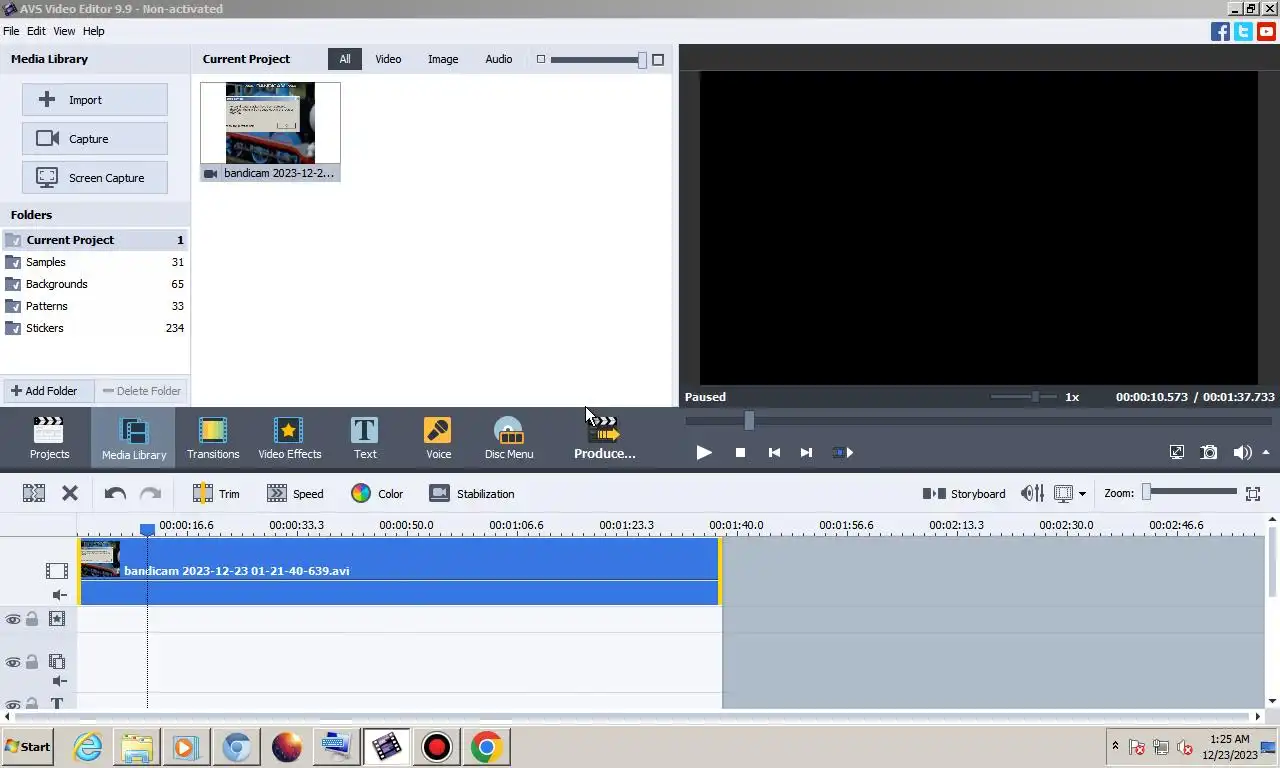1280x768 pixels.
Task: Open the Disc Menu section
Action: click(x=509, y=438)
